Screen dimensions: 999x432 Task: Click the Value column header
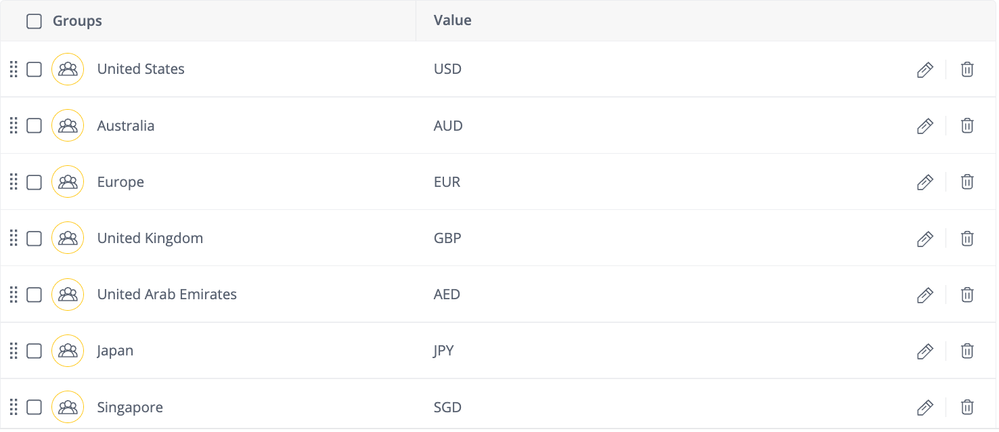click(x=452, y=21)
